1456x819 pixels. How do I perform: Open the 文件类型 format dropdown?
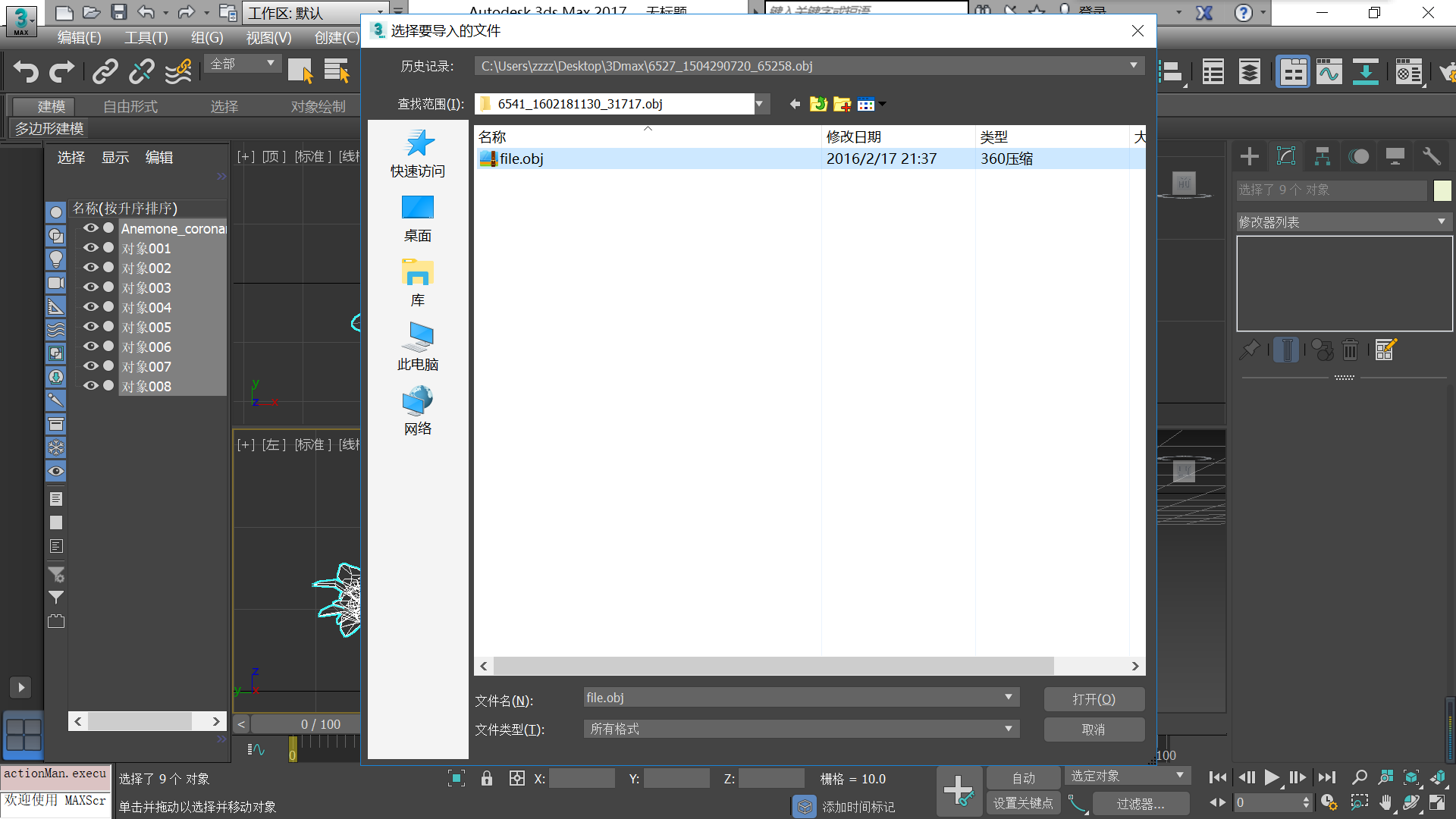click(1008, 729)
